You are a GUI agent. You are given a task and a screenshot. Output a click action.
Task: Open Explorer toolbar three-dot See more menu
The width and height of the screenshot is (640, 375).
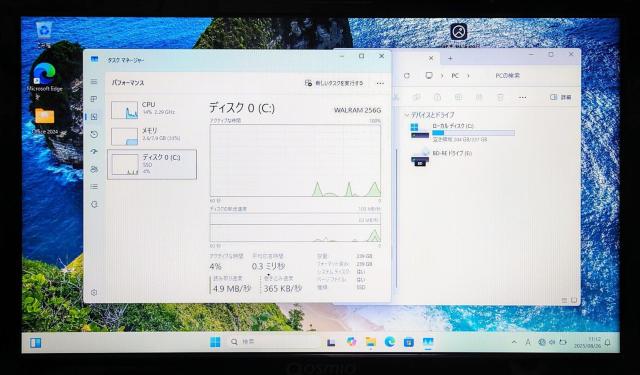tap(522, 97)
